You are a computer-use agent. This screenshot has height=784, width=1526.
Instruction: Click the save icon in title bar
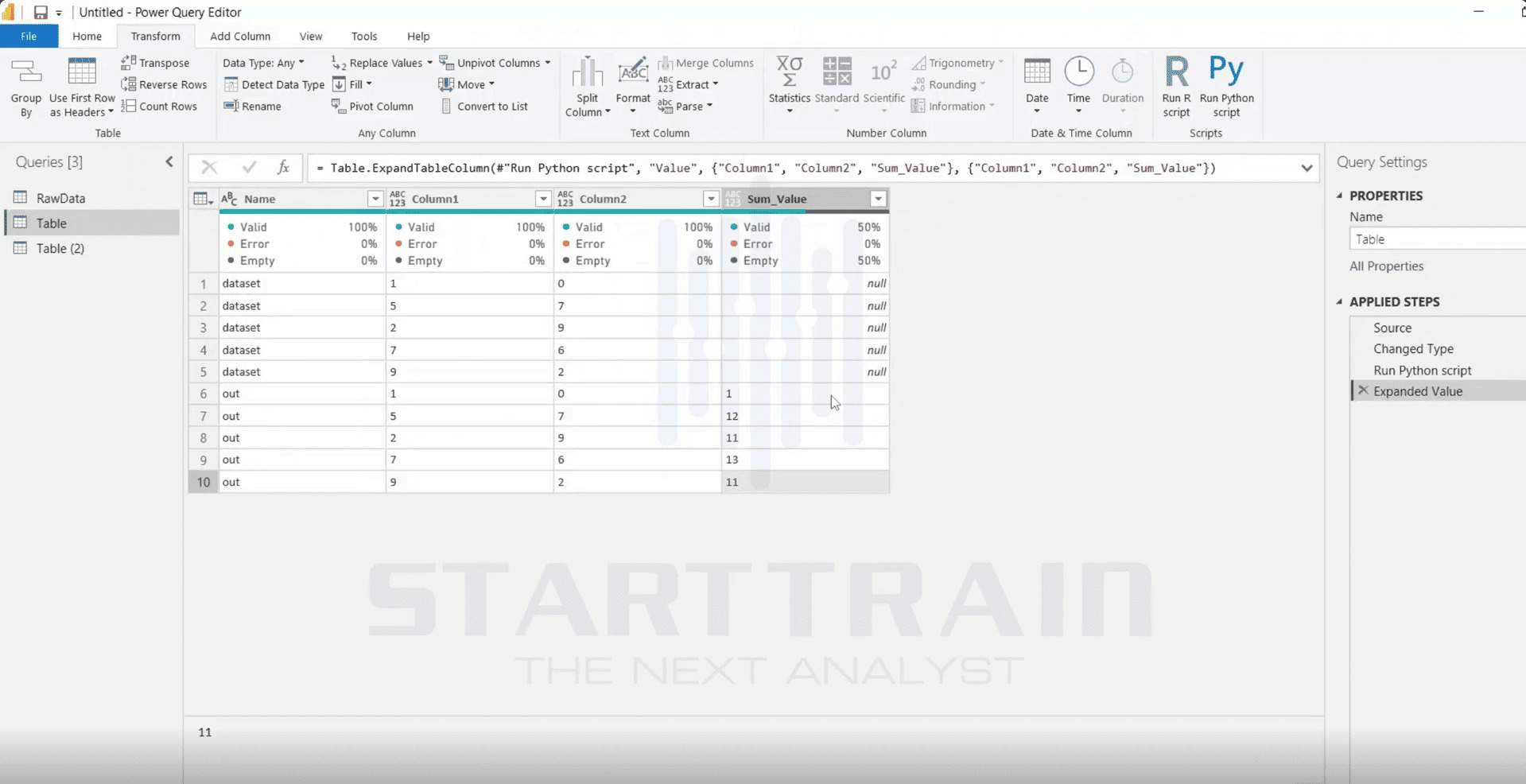coord(40,12)
